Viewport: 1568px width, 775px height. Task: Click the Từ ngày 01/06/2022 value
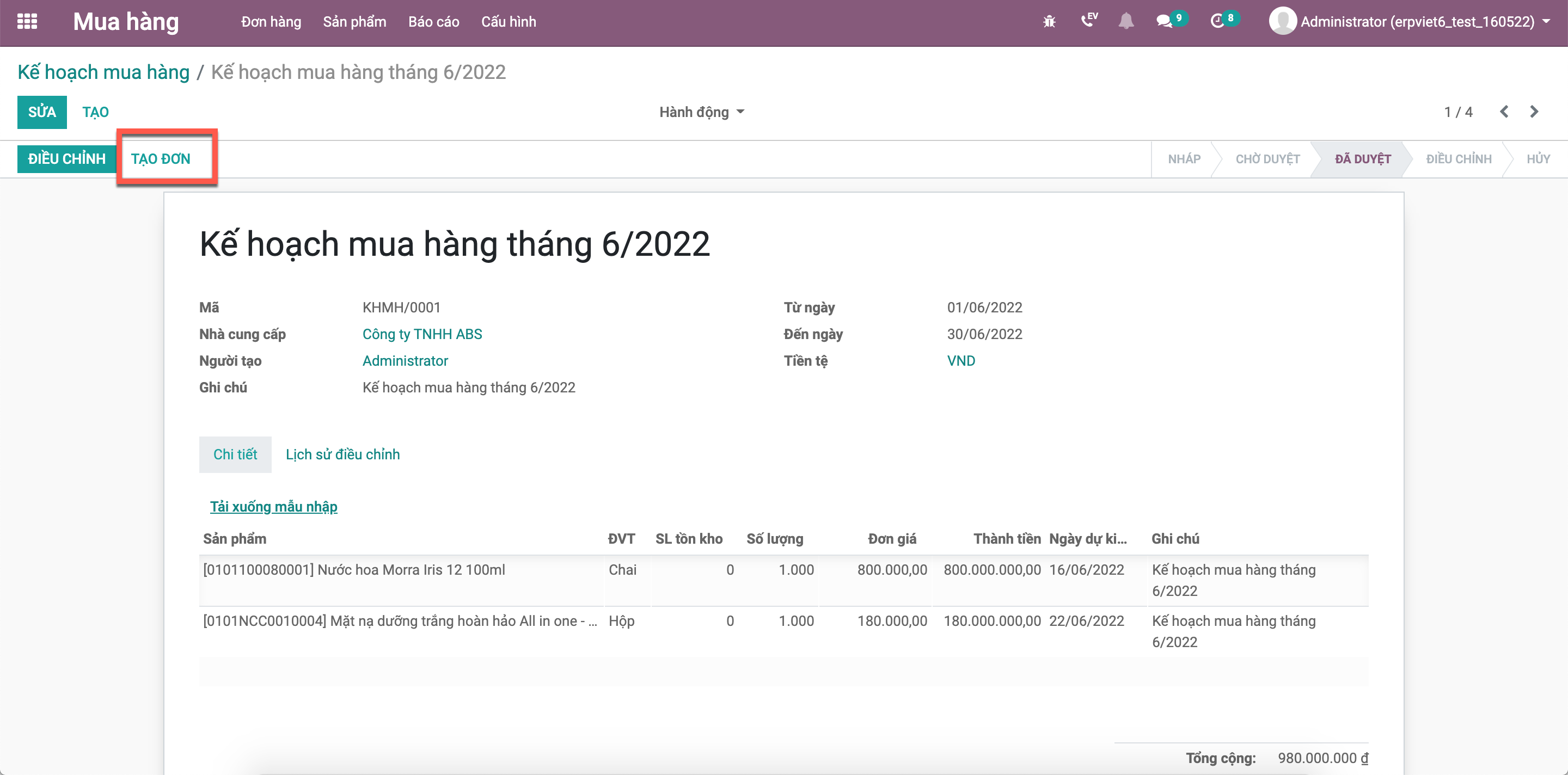(x=984, y=307)
